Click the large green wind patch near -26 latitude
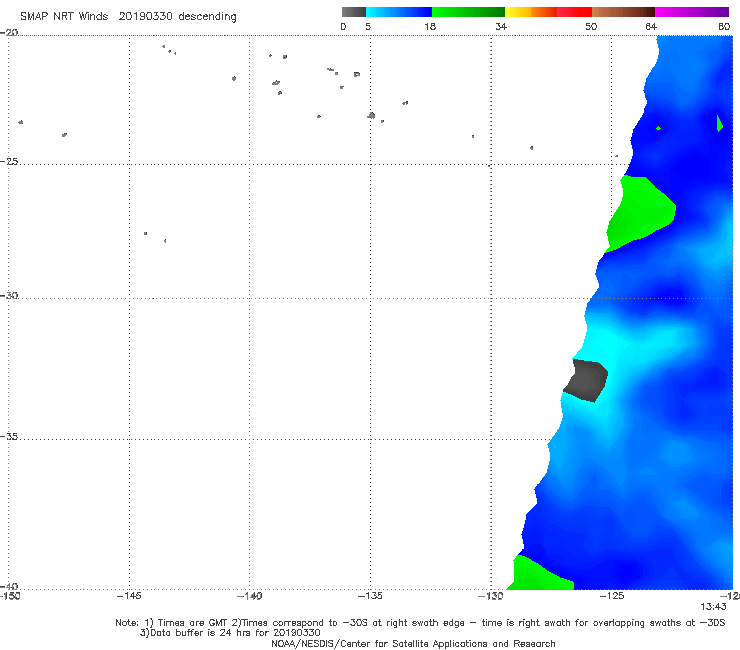The image size is (740, 650). click(639, 212)
